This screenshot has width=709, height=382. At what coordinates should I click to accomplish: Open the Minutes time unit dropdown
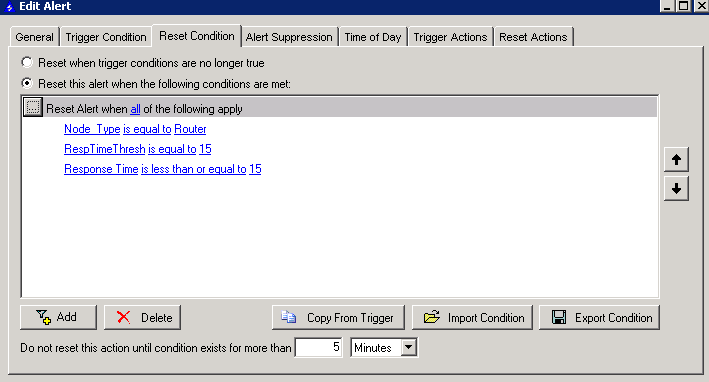coord(408,347)
